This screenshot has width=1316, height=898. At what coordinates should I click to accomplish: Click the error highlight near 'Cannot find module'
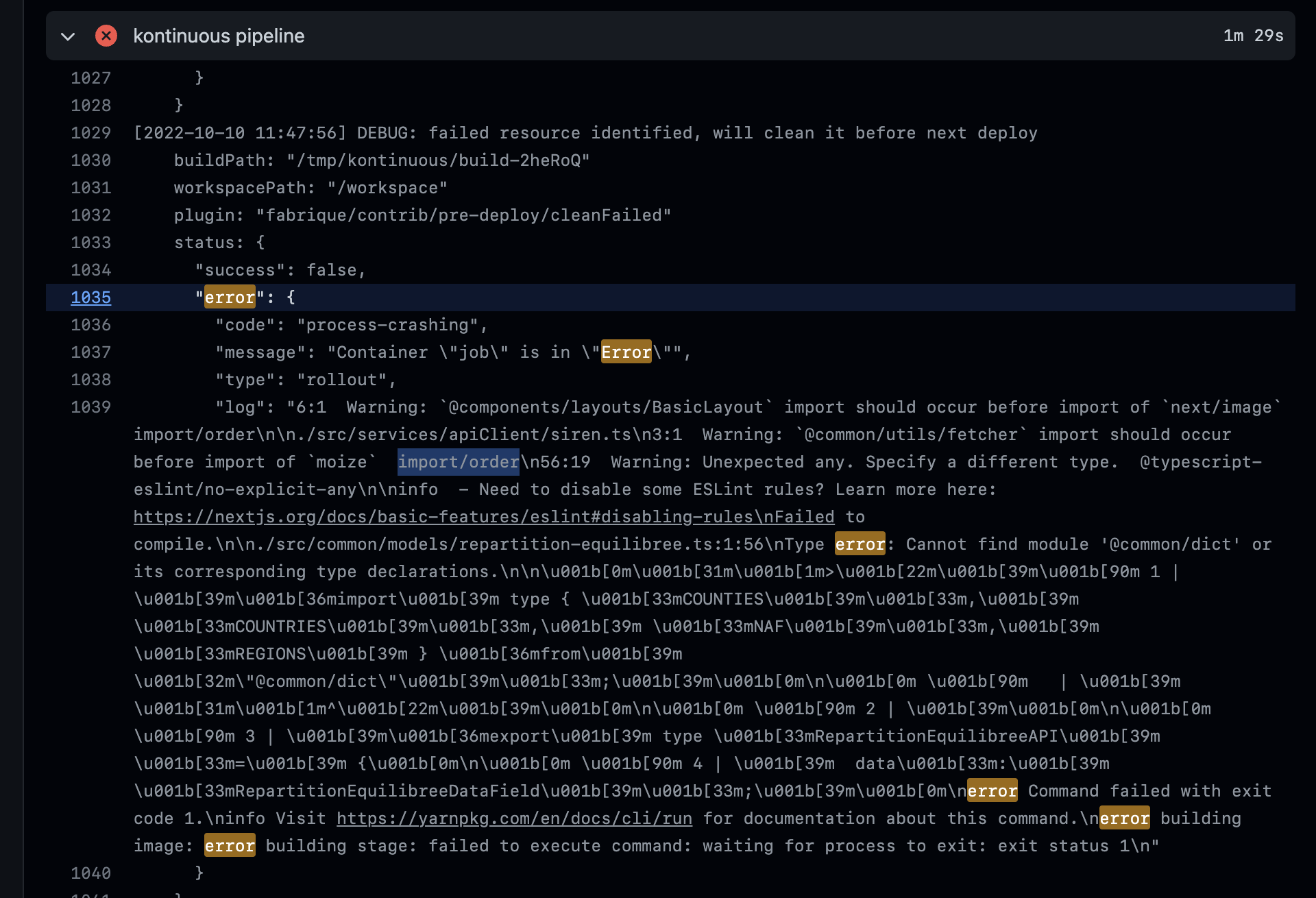860,544
